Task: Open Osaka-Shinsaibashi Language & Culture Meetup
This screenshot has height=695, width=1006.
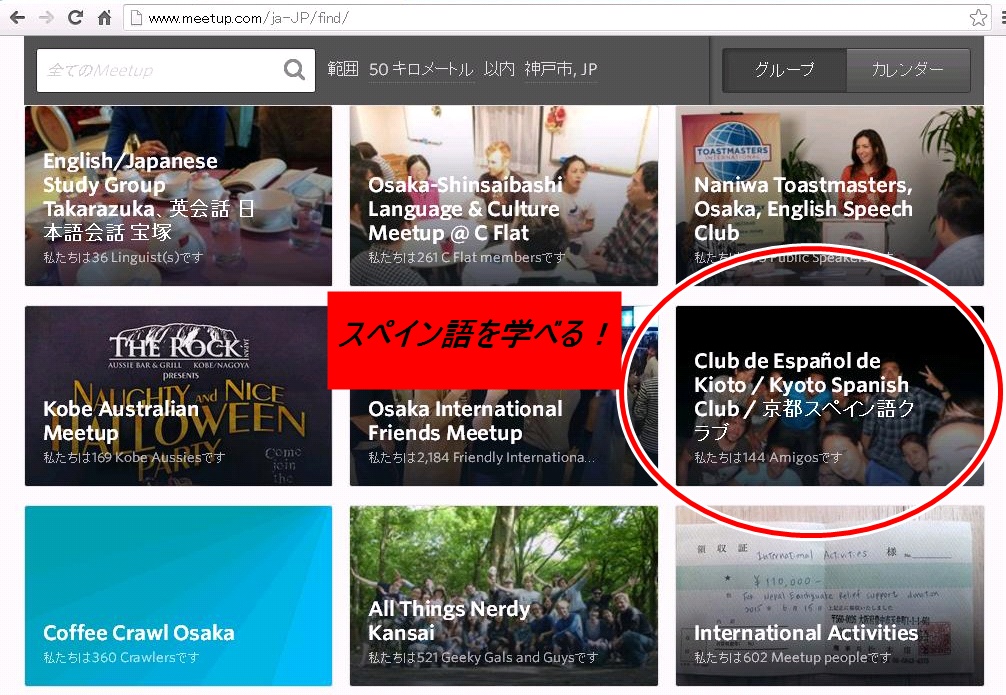Action: pos(503,196)
